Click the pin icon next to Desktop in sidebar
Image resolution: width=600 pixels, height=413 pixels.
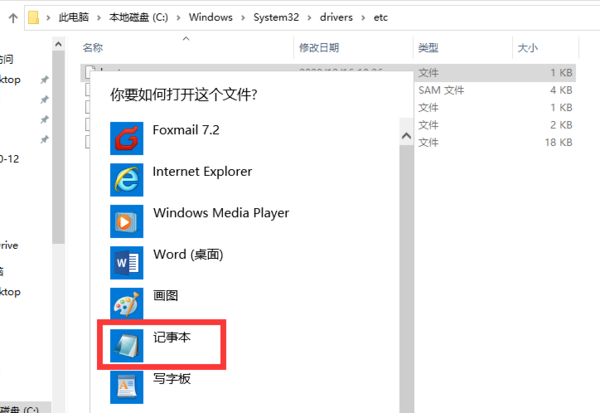[x=44, y=80]
